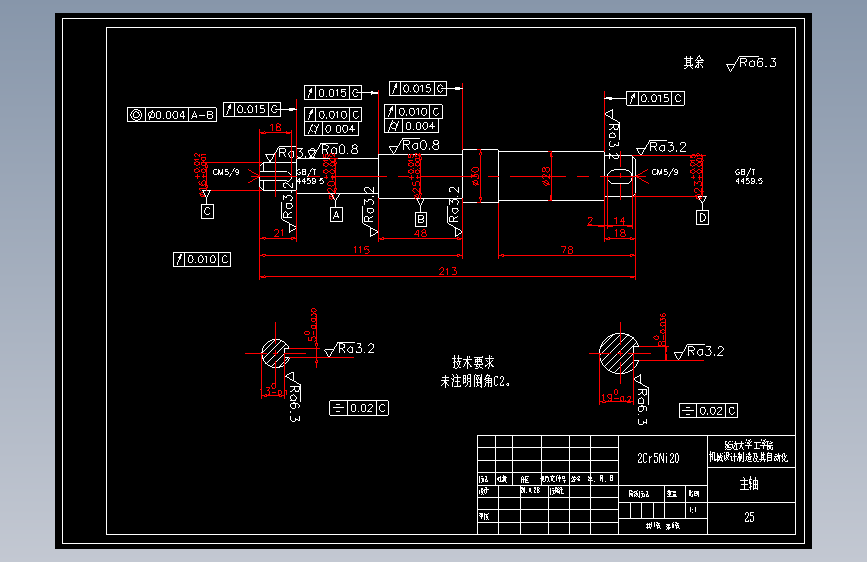Select the number 25 in title block
867x562 pixels.
click(x=749, y=517)
